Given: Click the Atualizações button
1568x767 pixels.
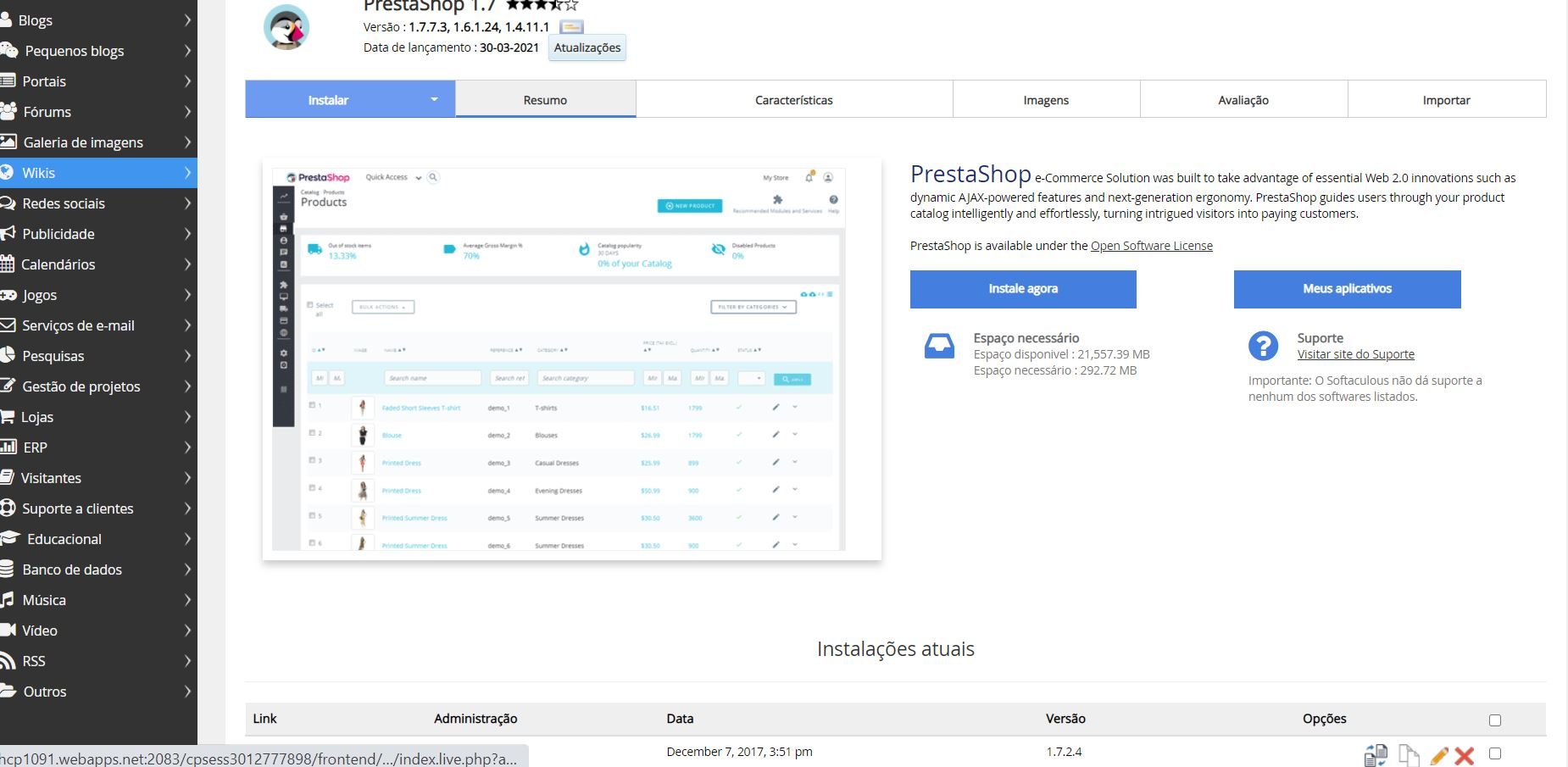Looking at the screenshot, I should click(587, 47).
